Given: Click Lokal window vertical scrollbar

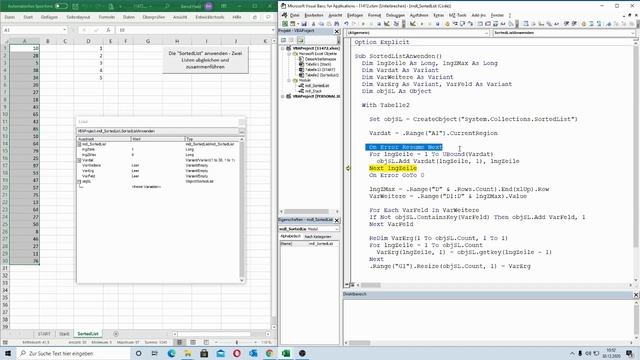Looking at the screenshot, I should [x=242, y=209].
